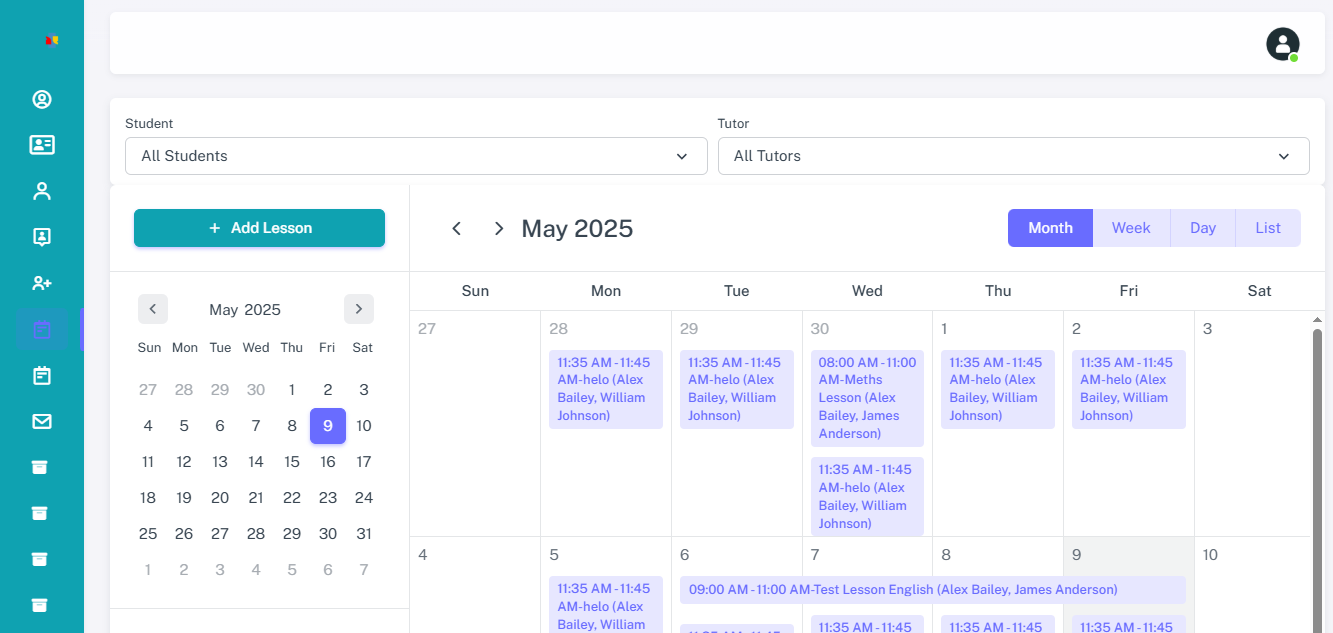1333x633 pixels.
Task: Open the calendar-check sidebar icon
Action: pos(42,375)
